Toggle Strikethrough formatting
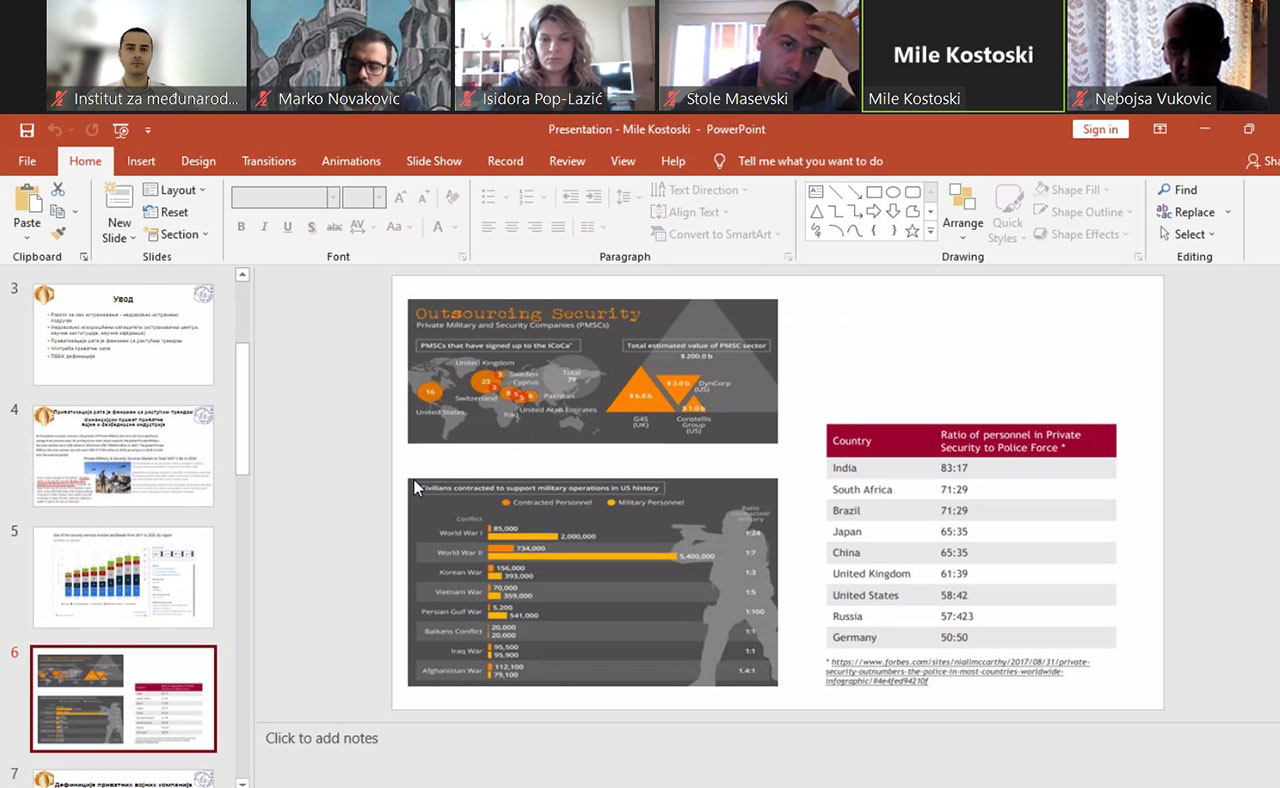1280x788 pixels. click(x=335, y=227)
